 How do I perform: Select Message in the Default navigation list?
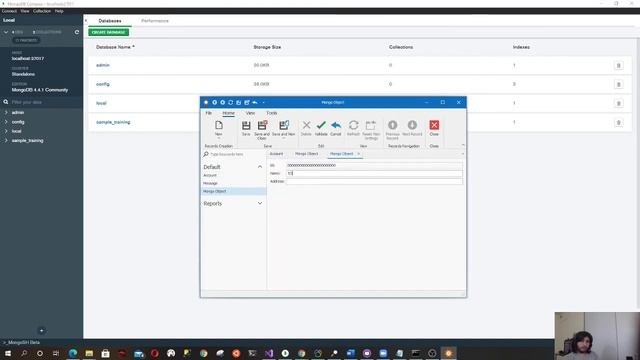tap(210, 183)
